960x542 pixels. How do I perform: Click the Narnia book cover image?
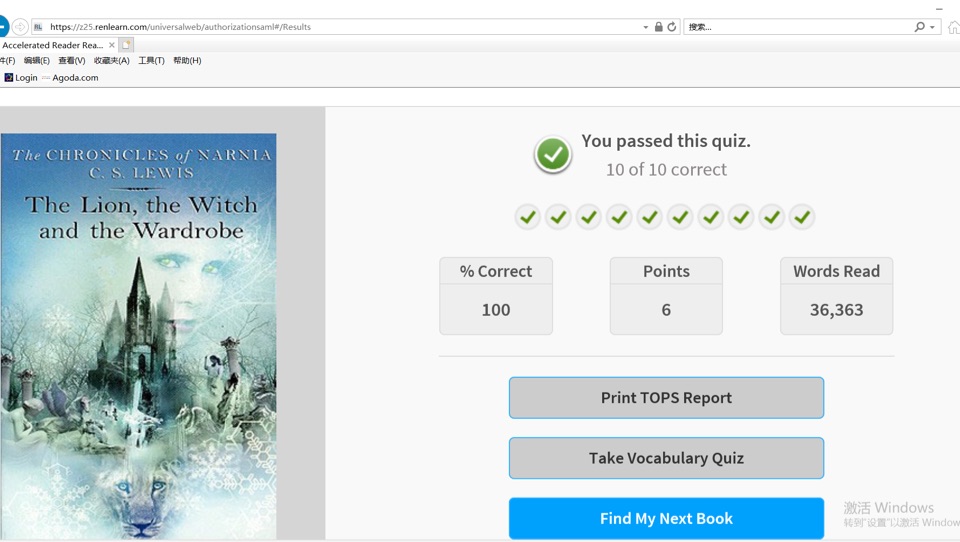tap(138, 336)
